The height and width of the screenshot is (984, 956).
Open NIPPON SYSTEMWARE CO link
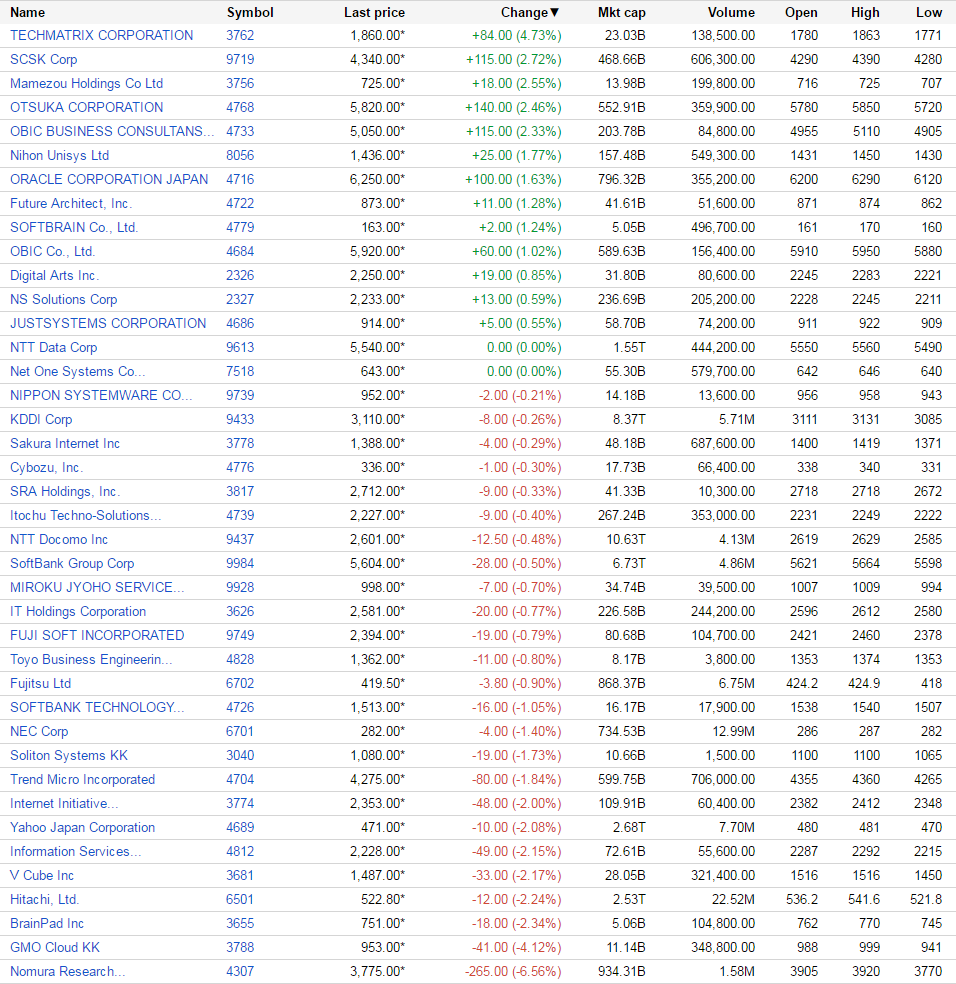click(101, 395)
